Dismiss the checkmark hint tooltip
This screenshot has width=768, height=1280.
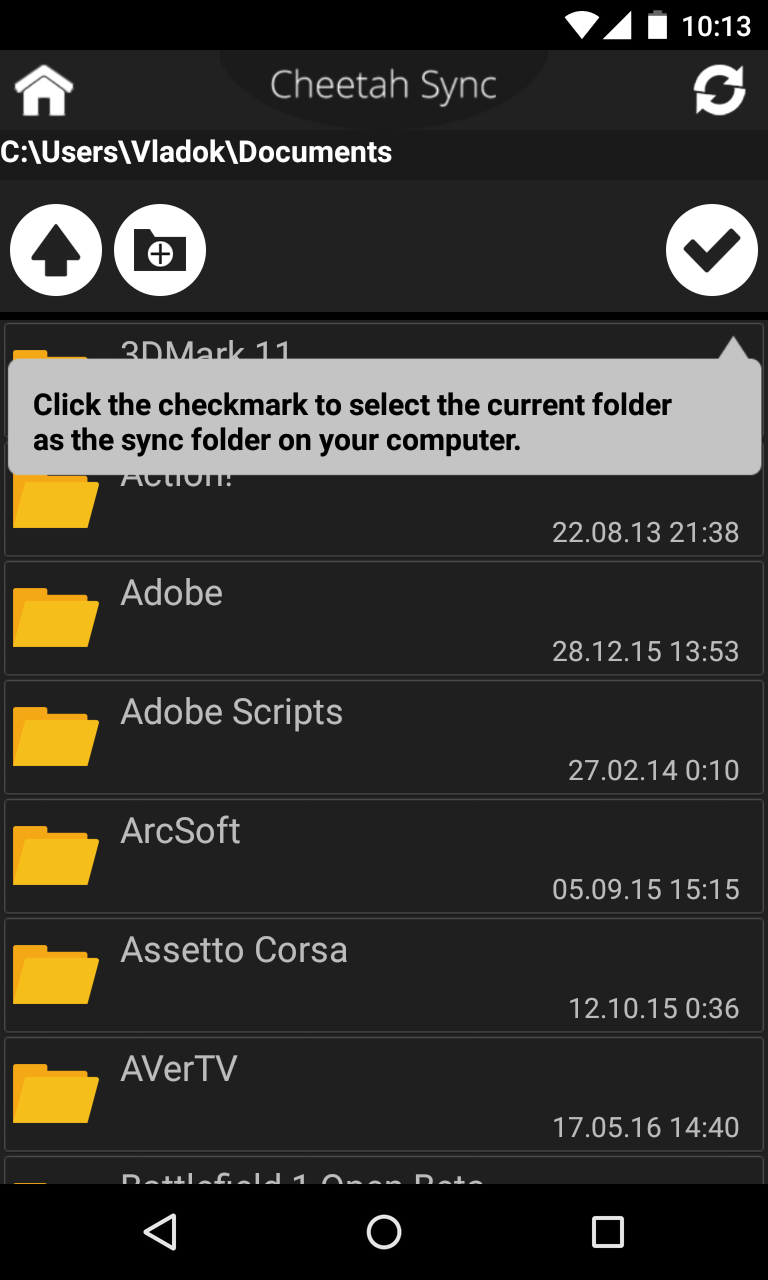pos(384,416)
